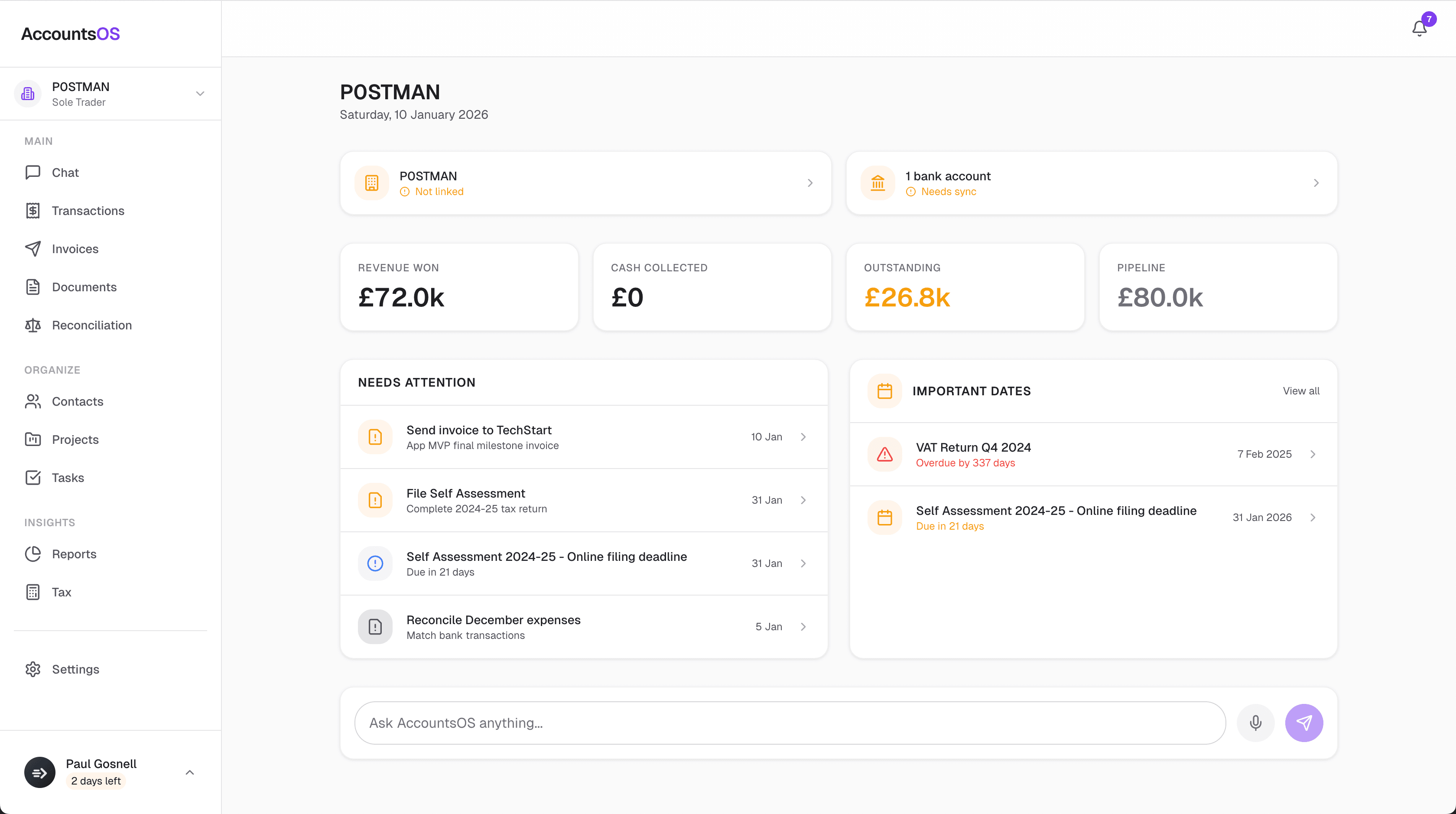The height and width of the screenshot is (814, 1456).
Task: Open Settings in the sidebar
Action: (75, 669)
